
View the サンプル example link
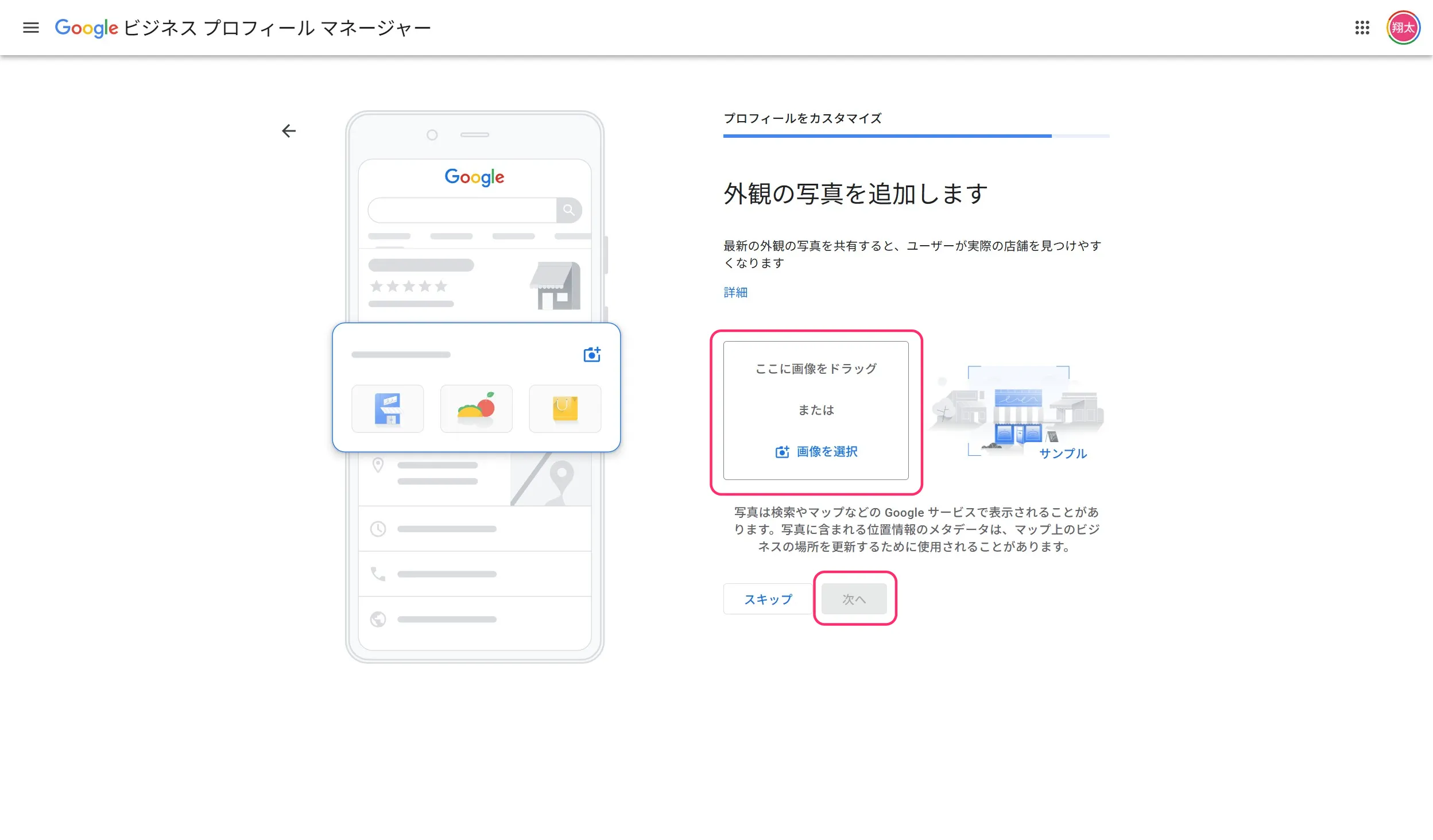click(x=1063, y=454)
